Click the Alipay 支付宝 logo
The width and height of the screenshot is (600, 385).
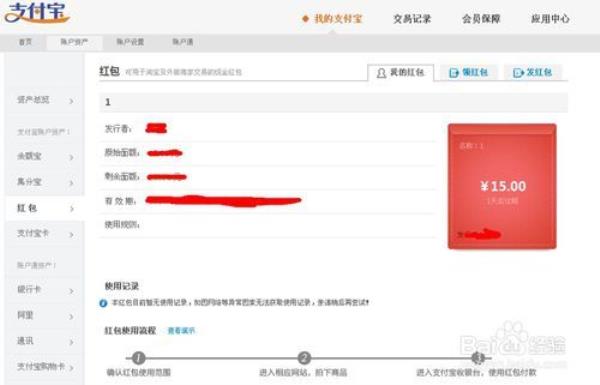point(37,12)
